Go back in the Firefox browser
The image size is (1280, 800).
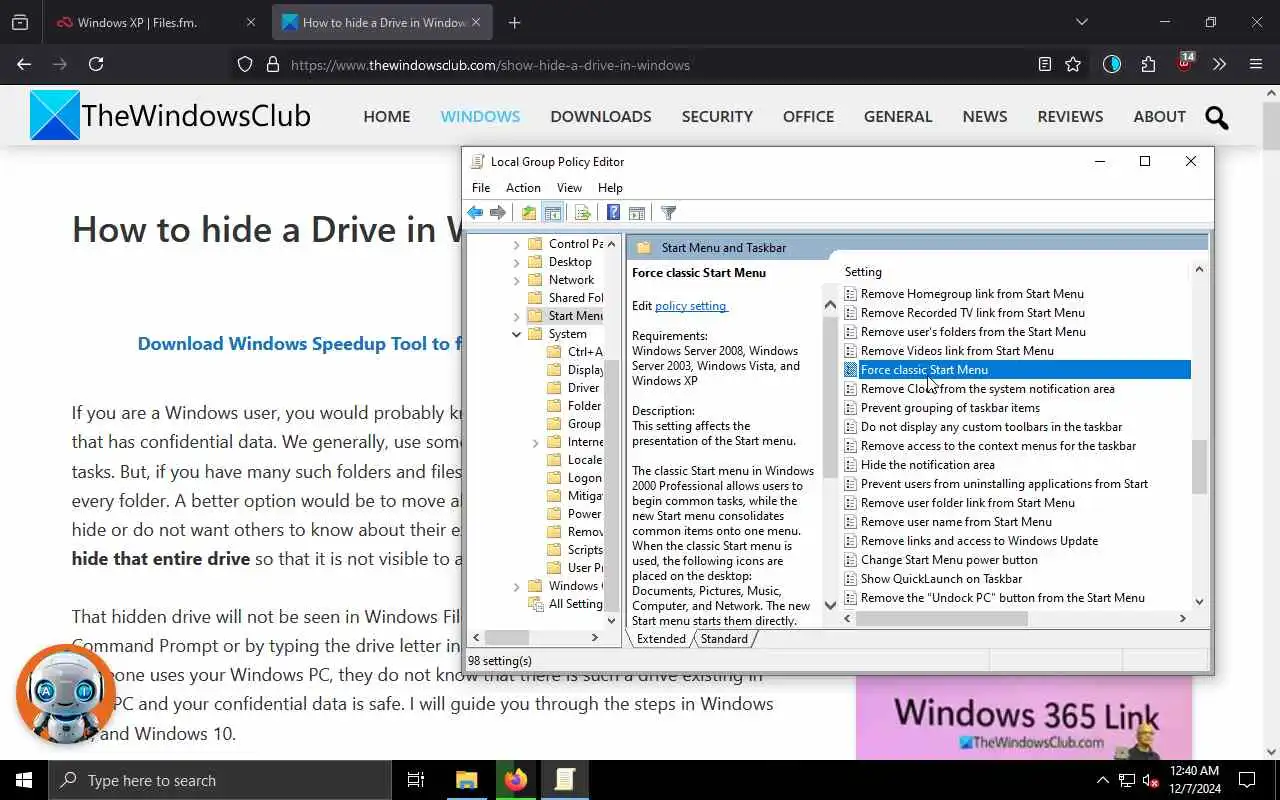click(24, 64)
